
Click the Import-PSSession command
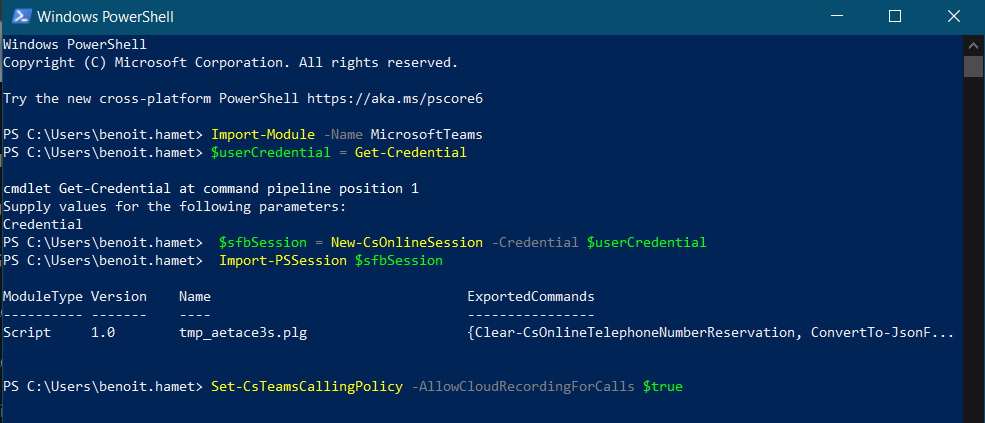(x=278, y=260)
